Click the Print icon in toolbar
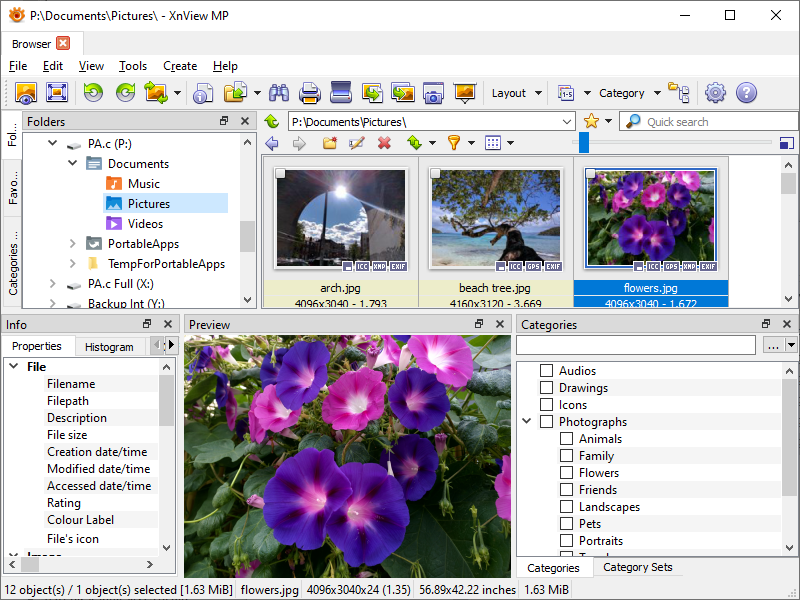 [x=310, y=93]
